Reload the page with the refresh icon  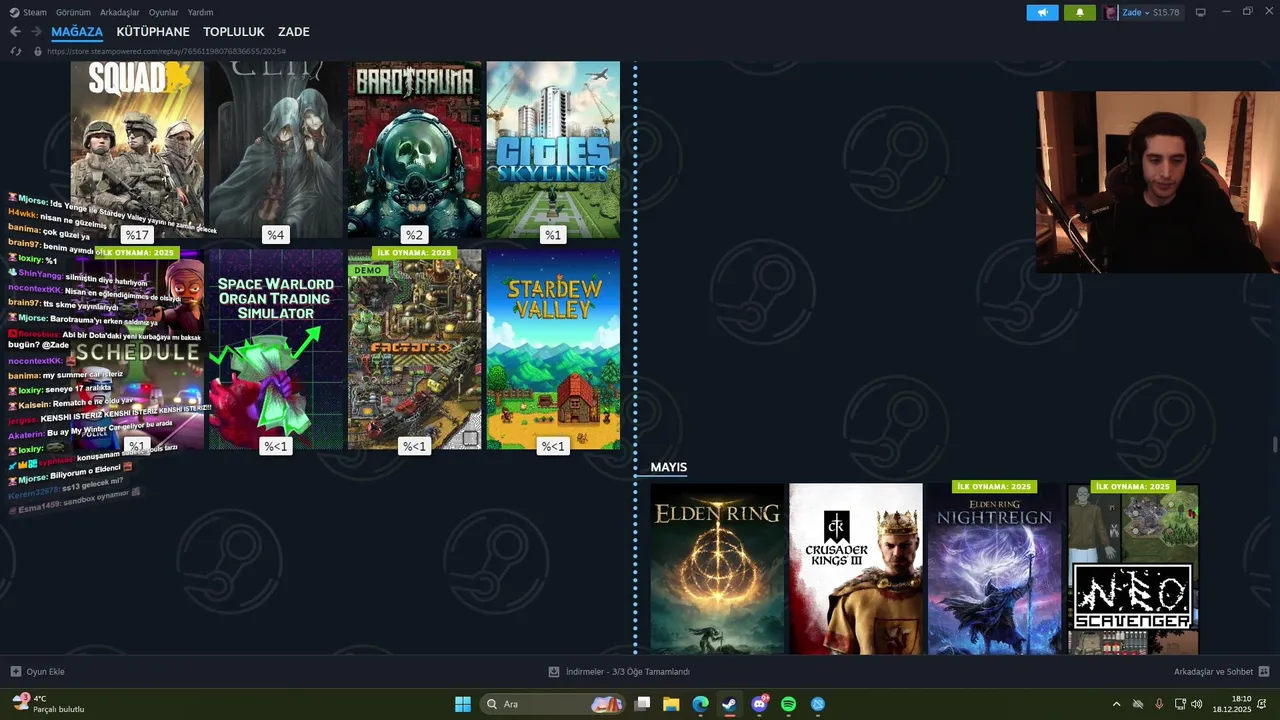click(16, 51)
